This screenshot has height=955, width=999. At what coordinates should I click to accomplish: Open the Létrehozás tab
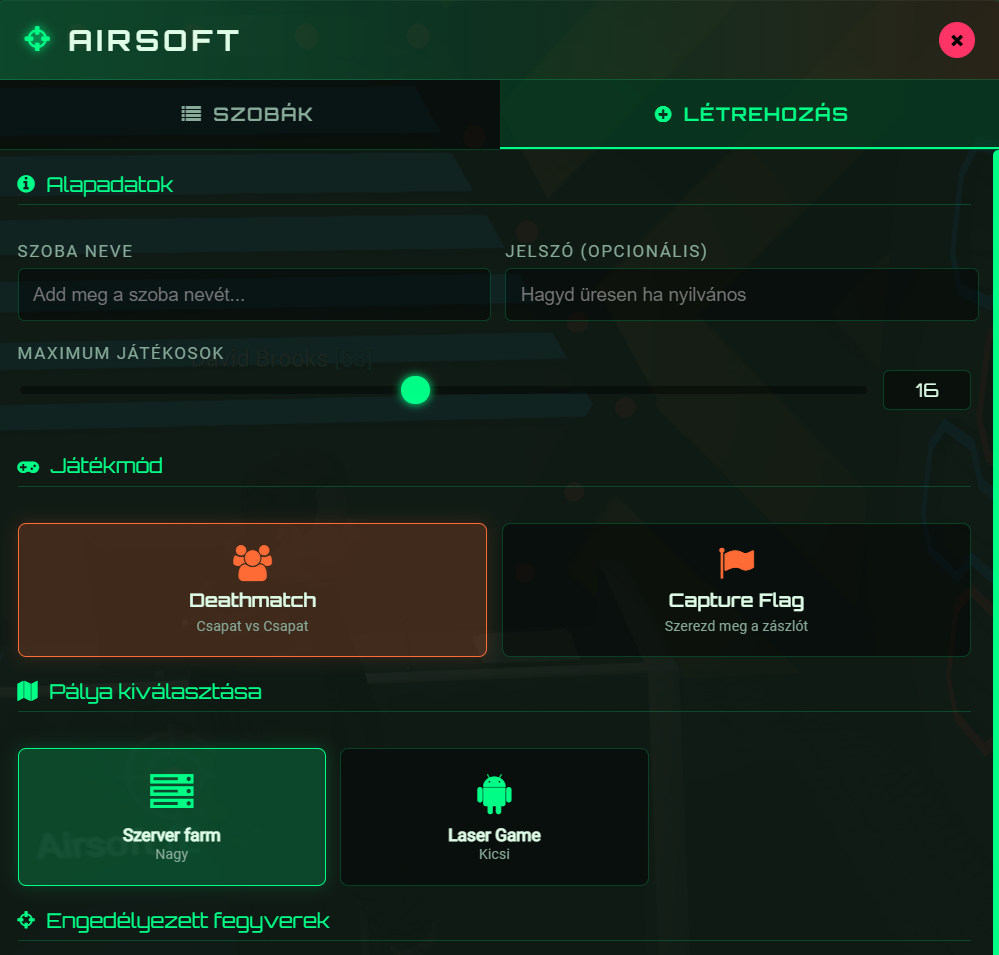click(x=749, y=114)
